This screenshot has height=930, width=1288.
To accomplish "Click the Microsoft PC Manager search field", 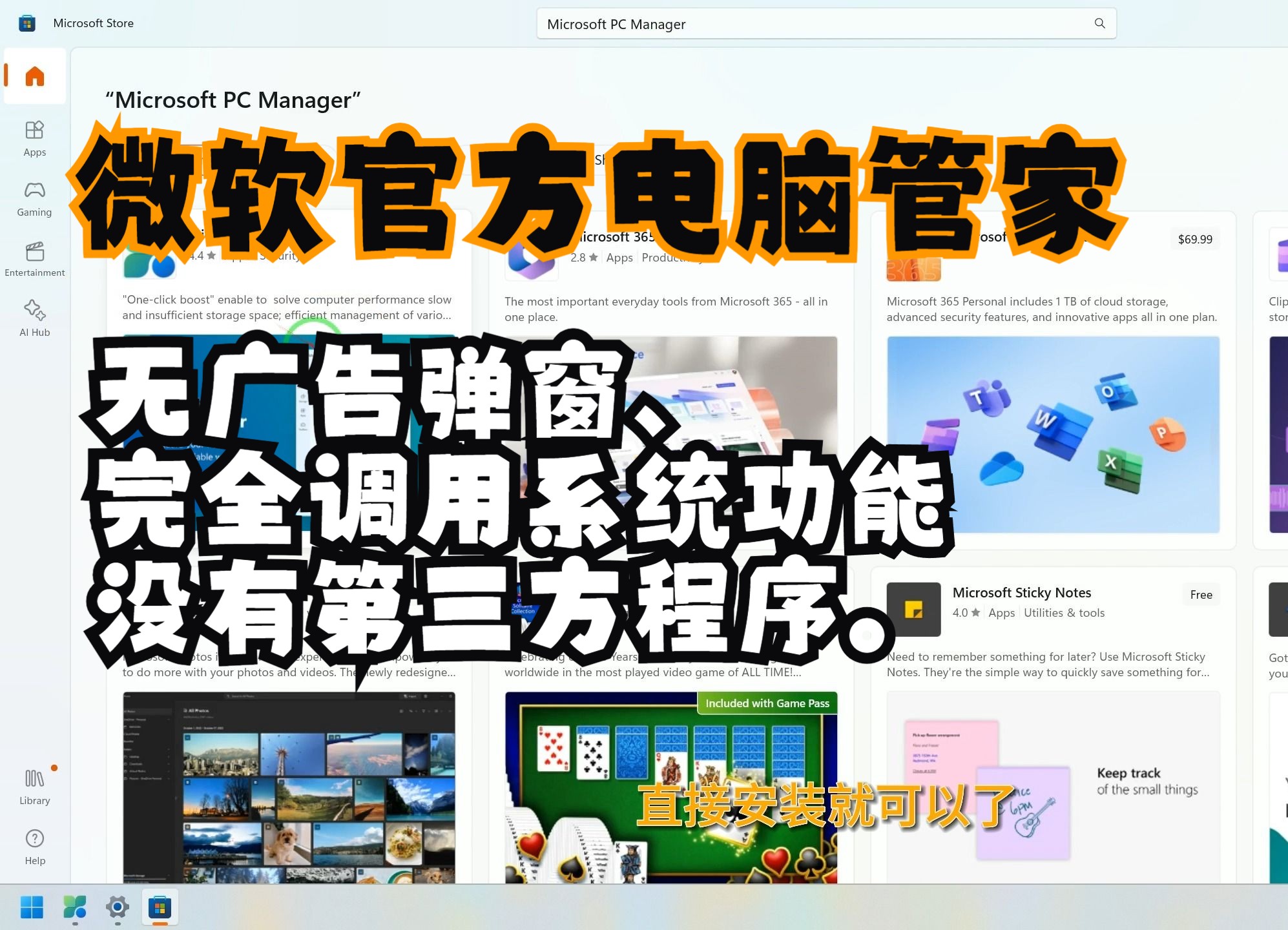I will pyautogui.click(x=826, y=24).
